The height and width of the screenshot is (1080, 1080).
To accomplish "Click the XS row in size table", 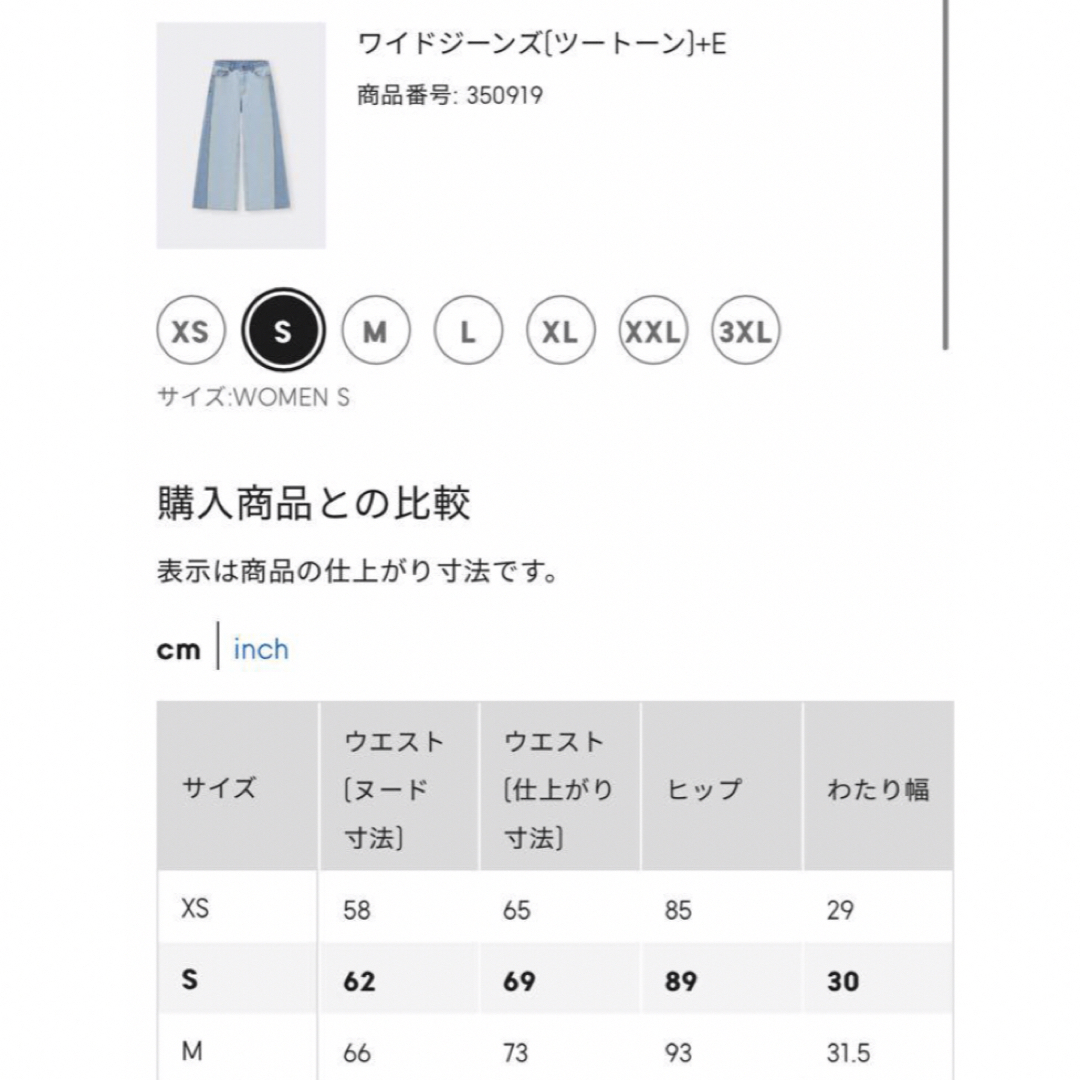I will click(x=555, y=908).
